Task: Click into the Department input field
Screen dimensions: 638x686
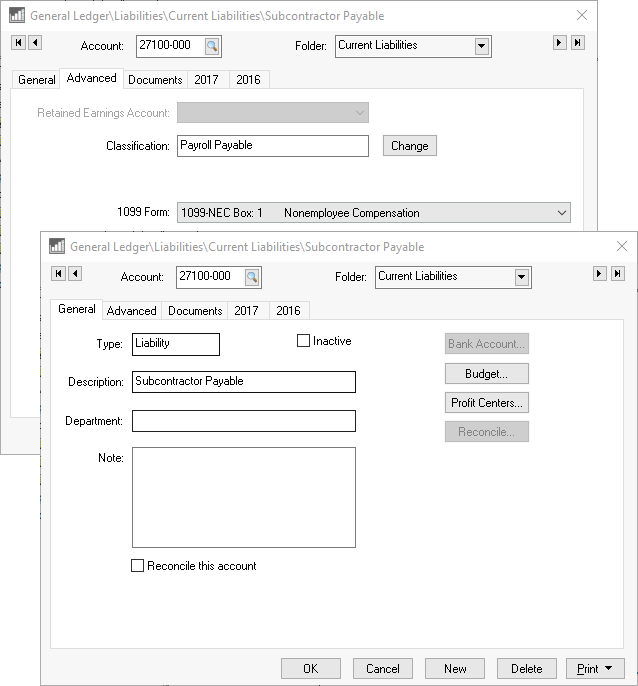Action: click(243, 421)
